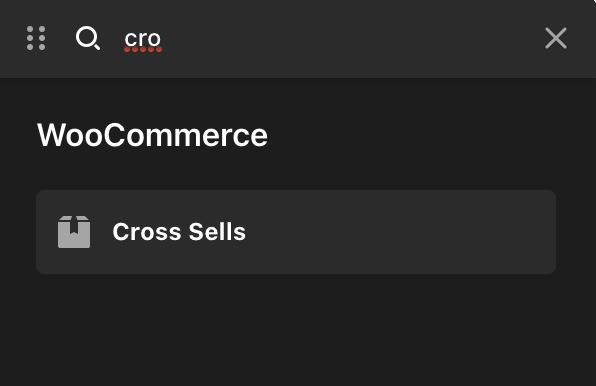
Task: Click the red-underlined "cro" search term
Action: (143, 40)
